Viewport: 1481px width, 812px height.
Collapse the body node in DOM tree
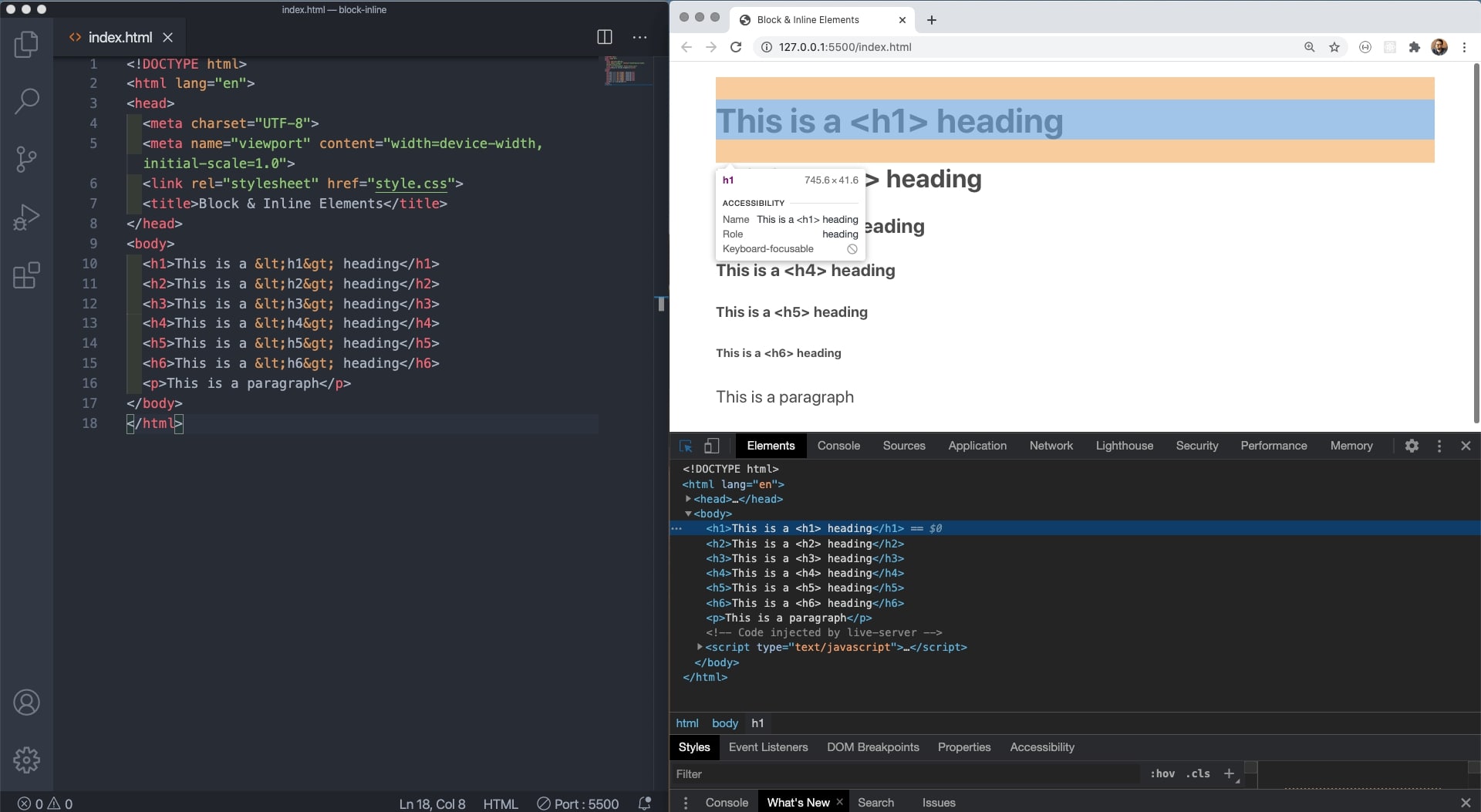tap(688, 514)
